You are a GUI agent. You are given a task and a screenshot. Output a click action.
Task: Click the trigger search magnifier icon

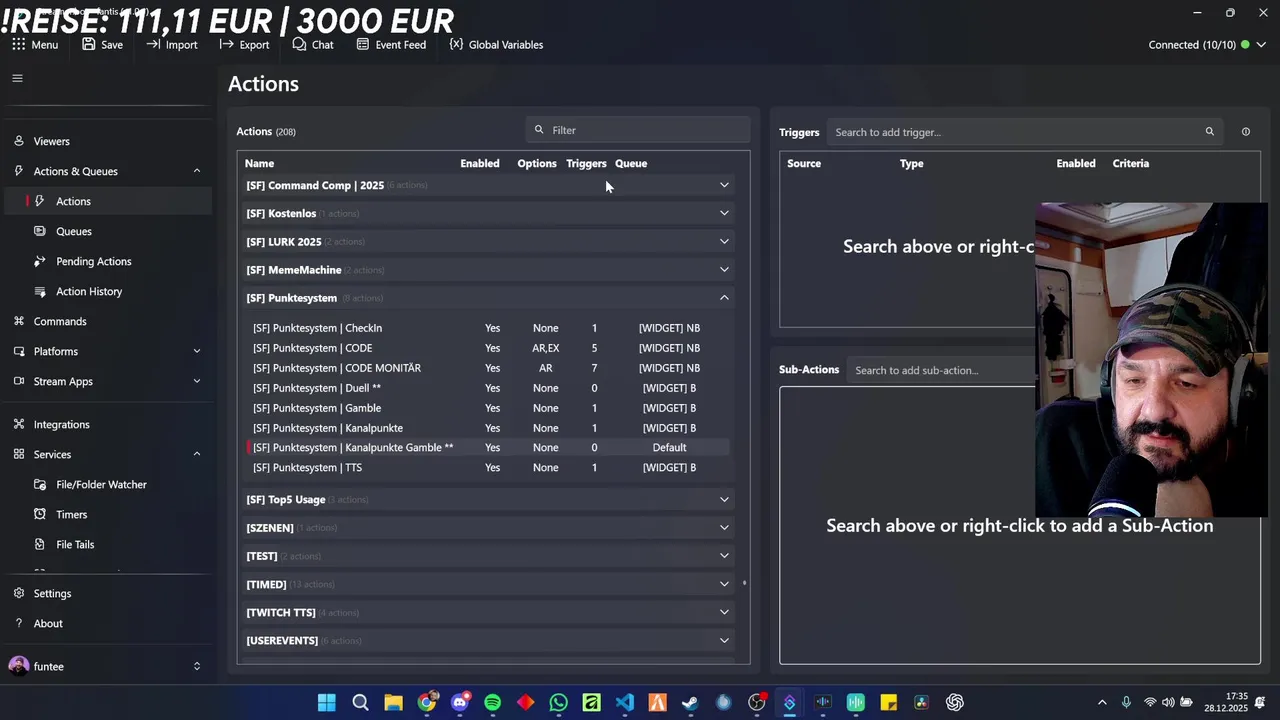click(1209, 132)
